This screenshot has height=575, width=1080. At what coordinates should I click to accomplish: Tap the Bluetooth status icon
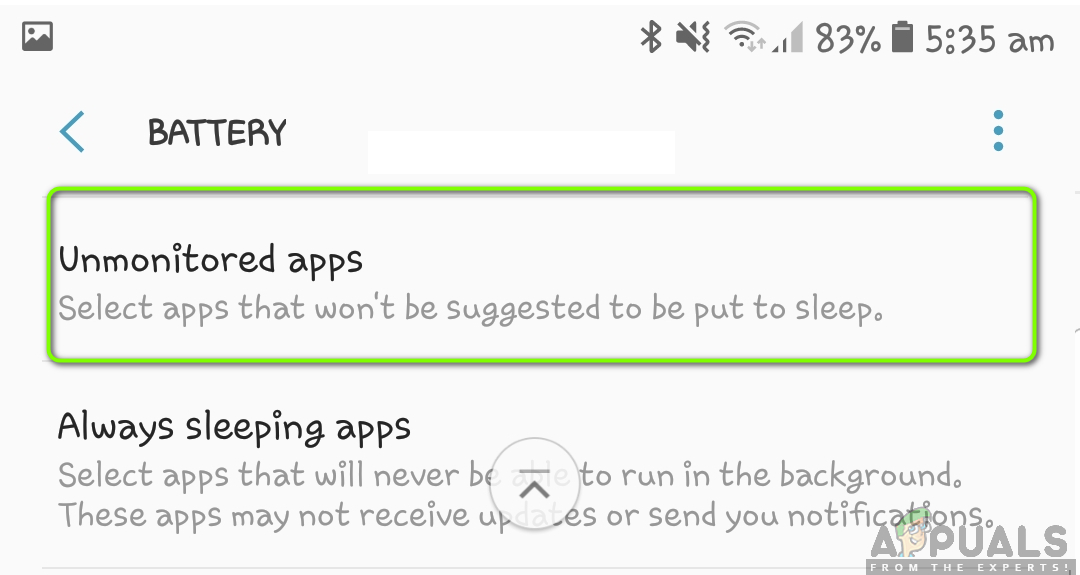(651, 36)
